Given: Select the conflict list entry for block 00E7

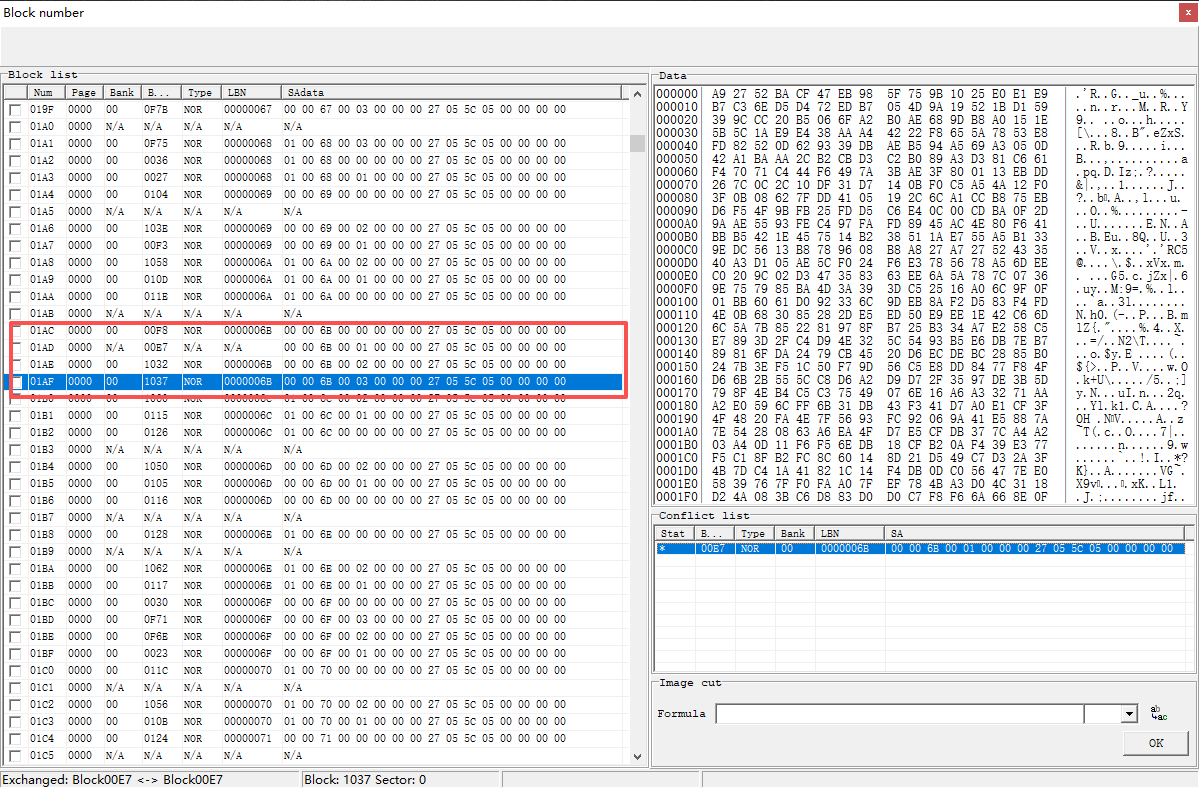Looking at the screenshot, I should point(920,549).
